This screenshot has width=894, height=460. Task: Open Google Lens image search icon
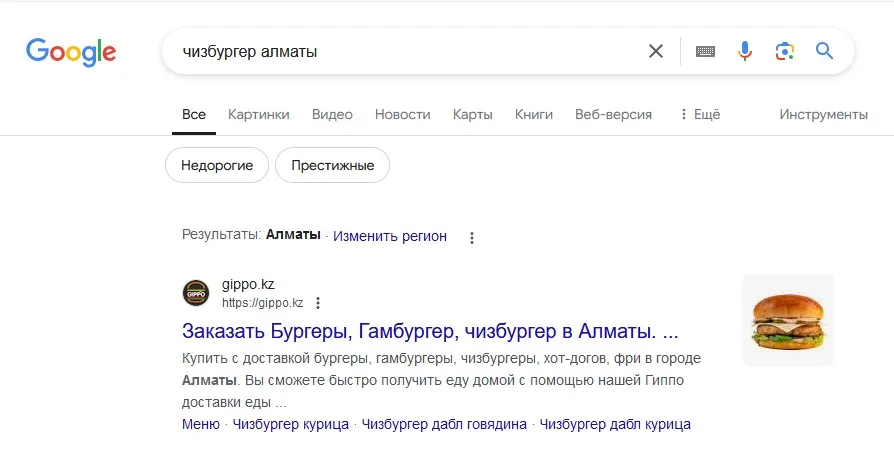[785, 51]
